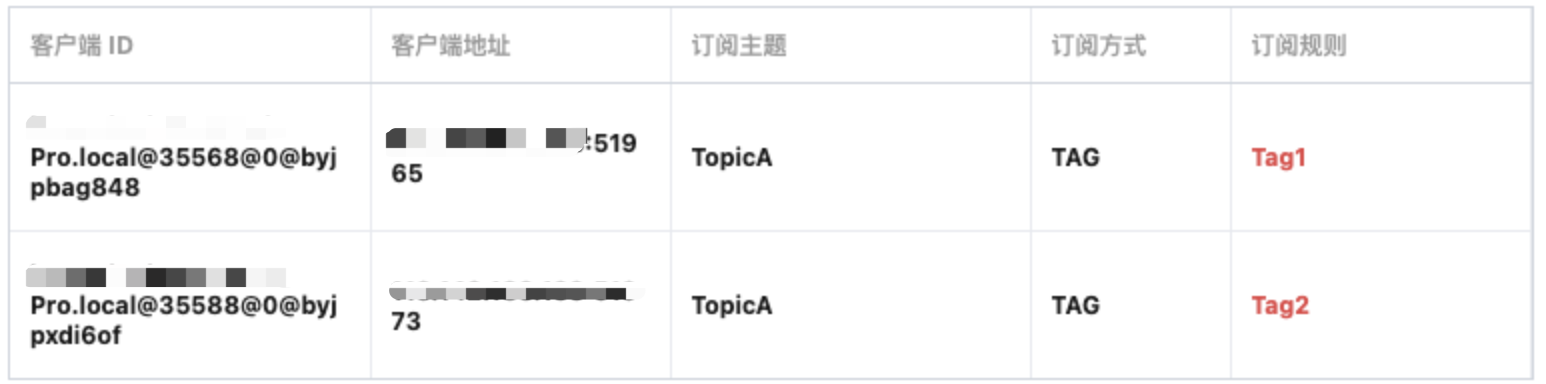
Task: Click the 客户端地址 column header
Action: click(451, 47)
